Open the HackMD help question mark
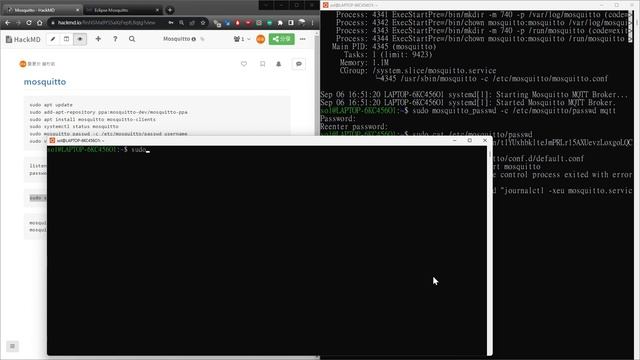This screenshot has width=640, height=360. coord(115,39)
